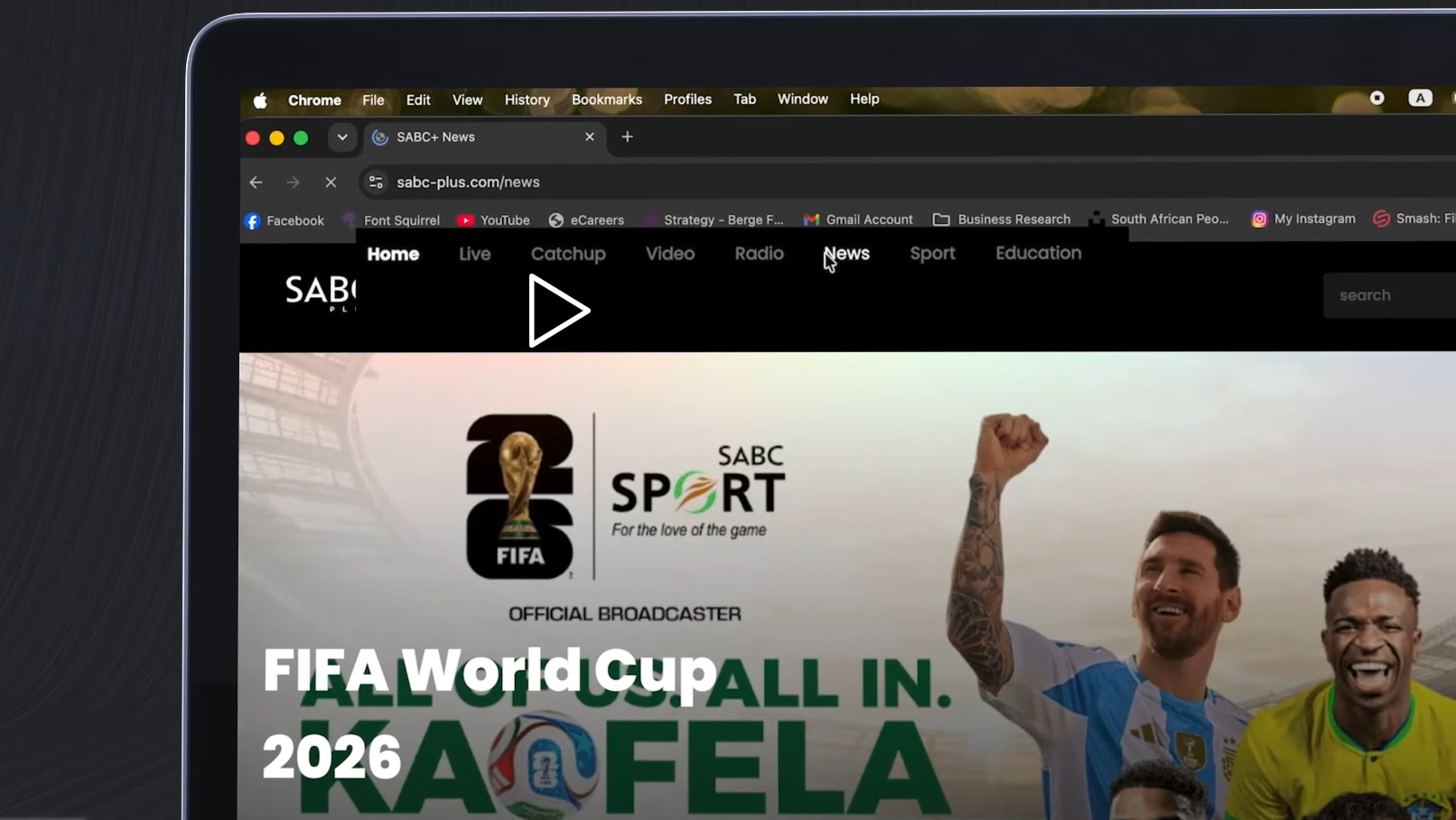The image size is (1456, 820).
Task: Go to the Education section
Action: 1038,253
